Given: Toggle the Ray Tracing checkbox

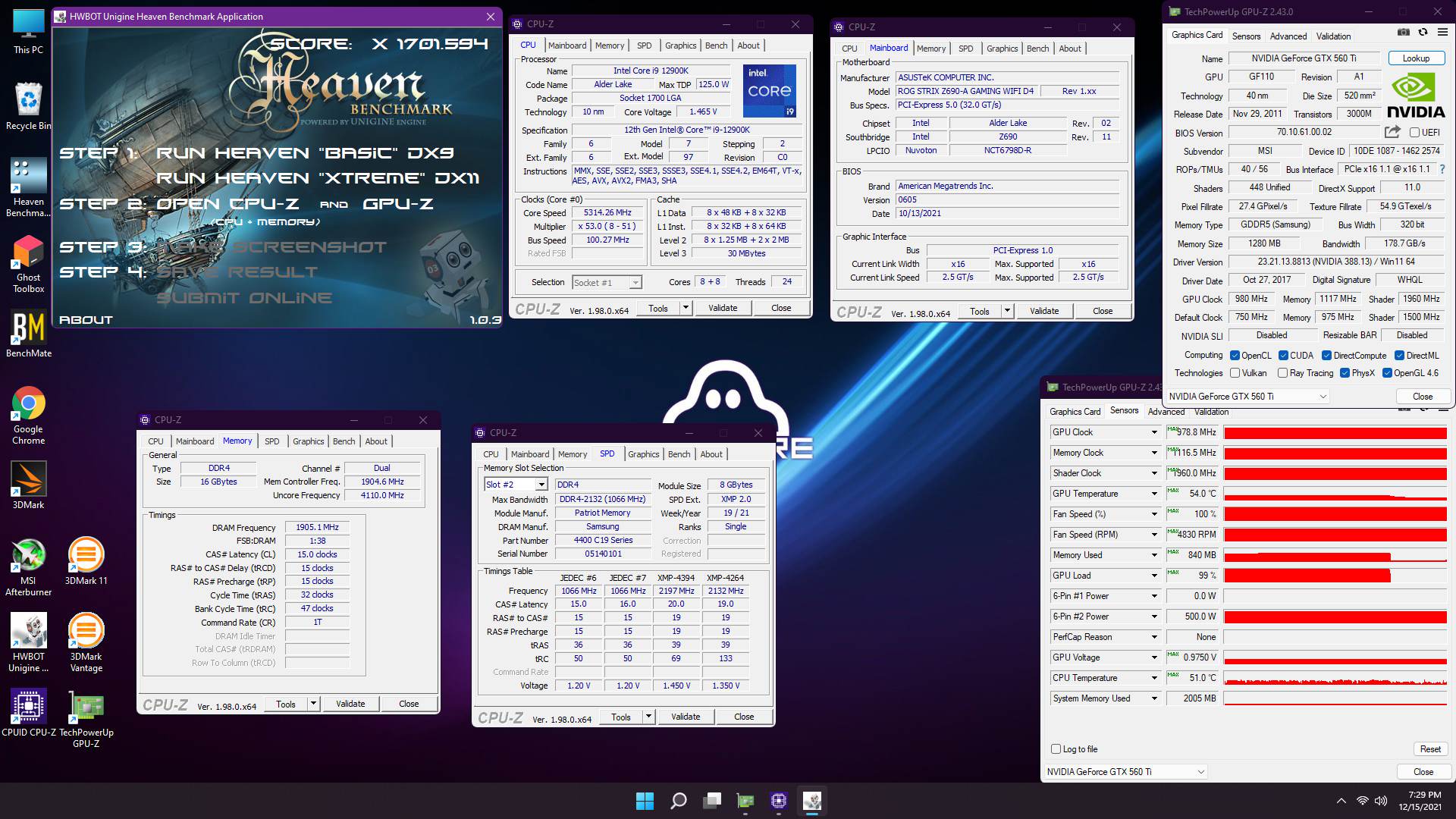Looking at the screenshot, I should click(x=1282, y=373).
